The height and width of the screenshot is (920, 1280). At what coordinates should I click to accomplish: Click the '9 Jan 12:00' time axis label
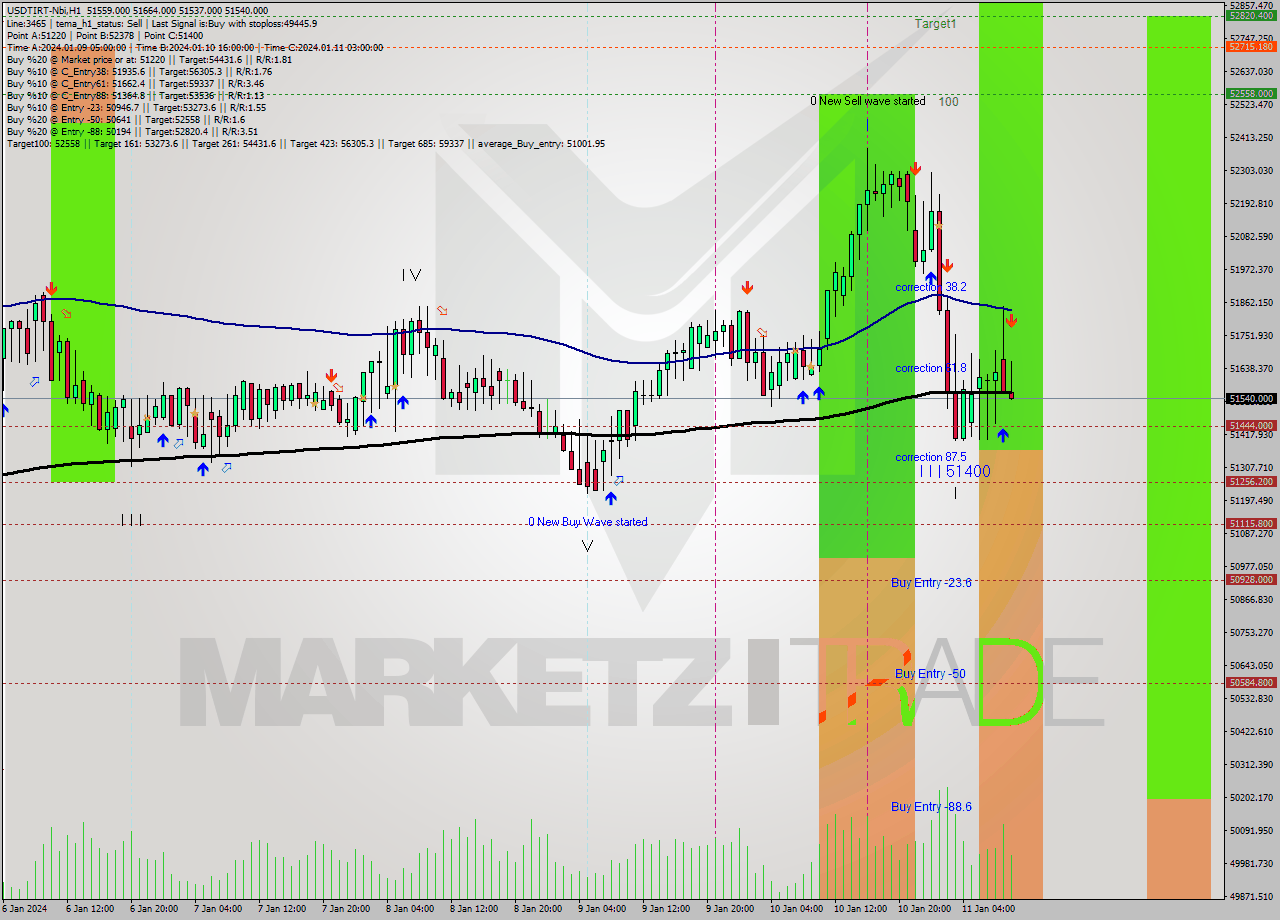[x=668, y=909]
